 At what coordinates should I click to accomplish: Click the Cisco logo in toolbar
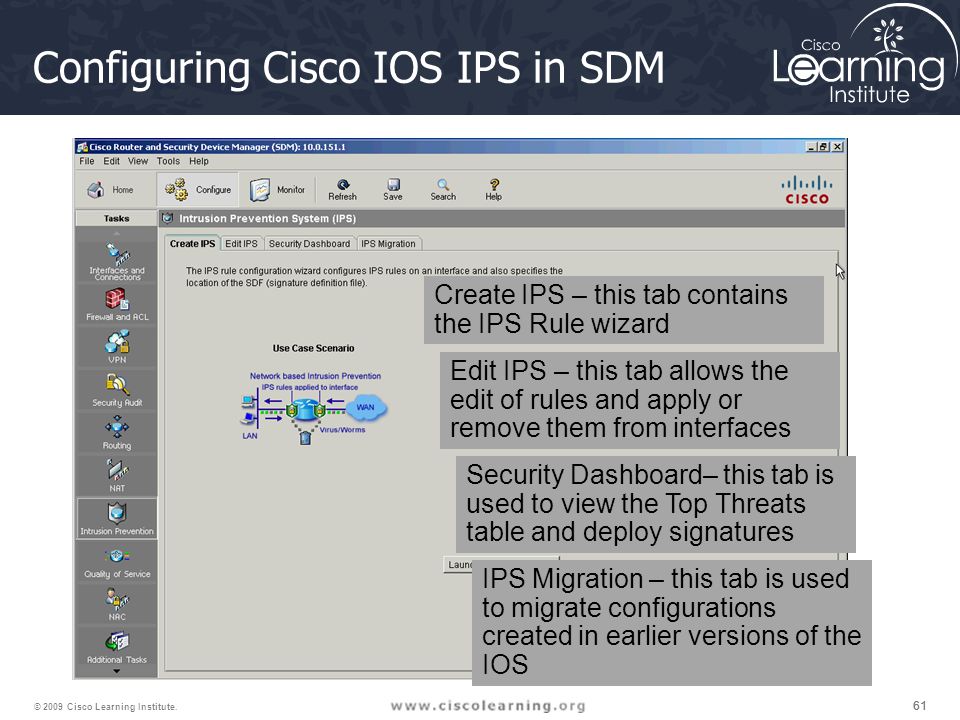[806, 190]
